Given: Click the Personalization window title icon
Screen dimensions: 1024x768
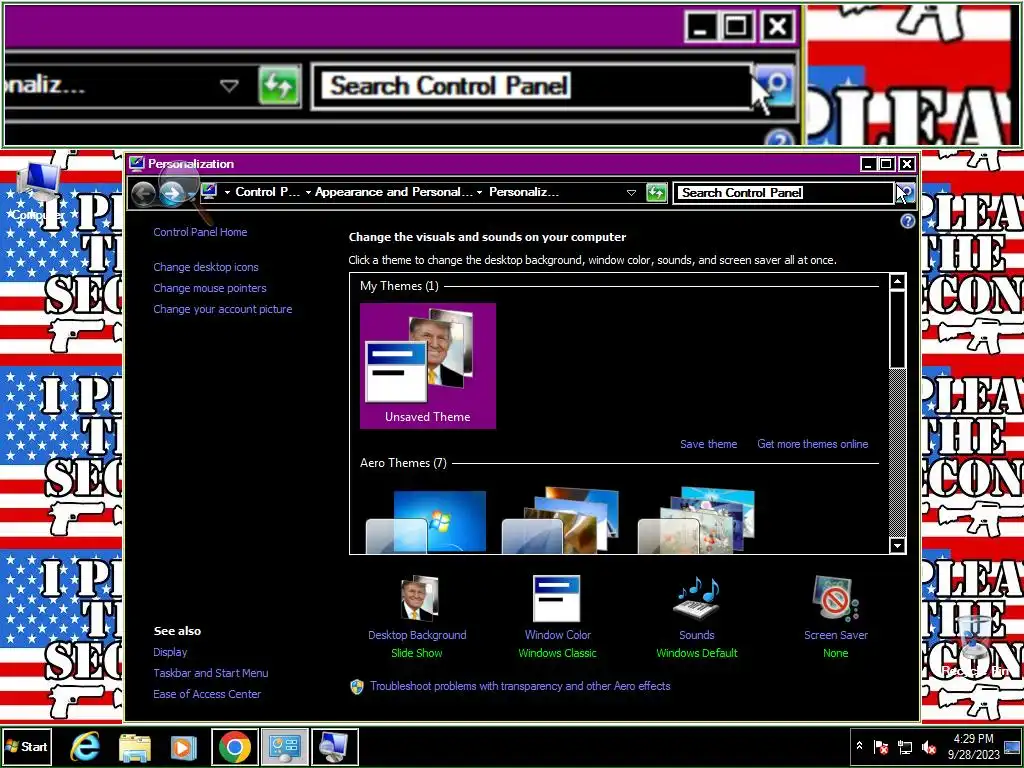Looking at the screenshot, I should 136,163.
